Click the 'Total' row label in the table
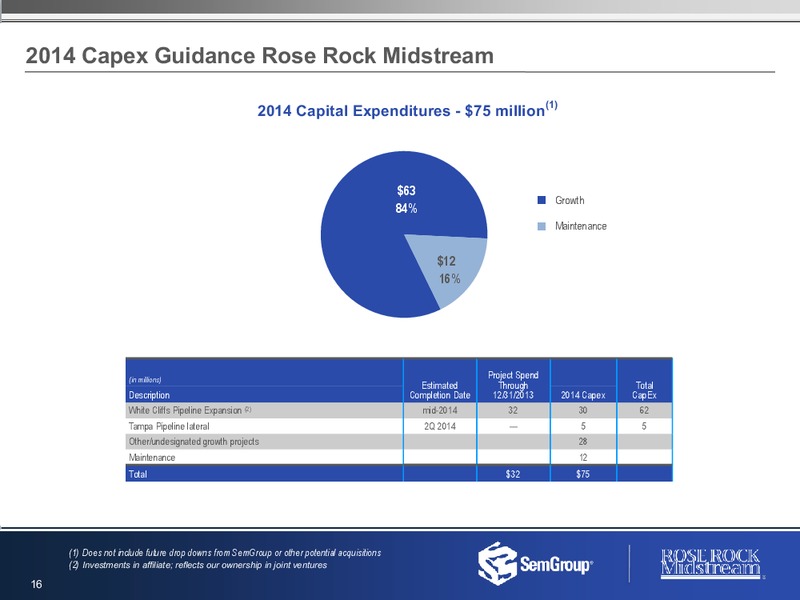Image resolution: width=800 pixels, height=600 pixels. click(x=138, y=474)
